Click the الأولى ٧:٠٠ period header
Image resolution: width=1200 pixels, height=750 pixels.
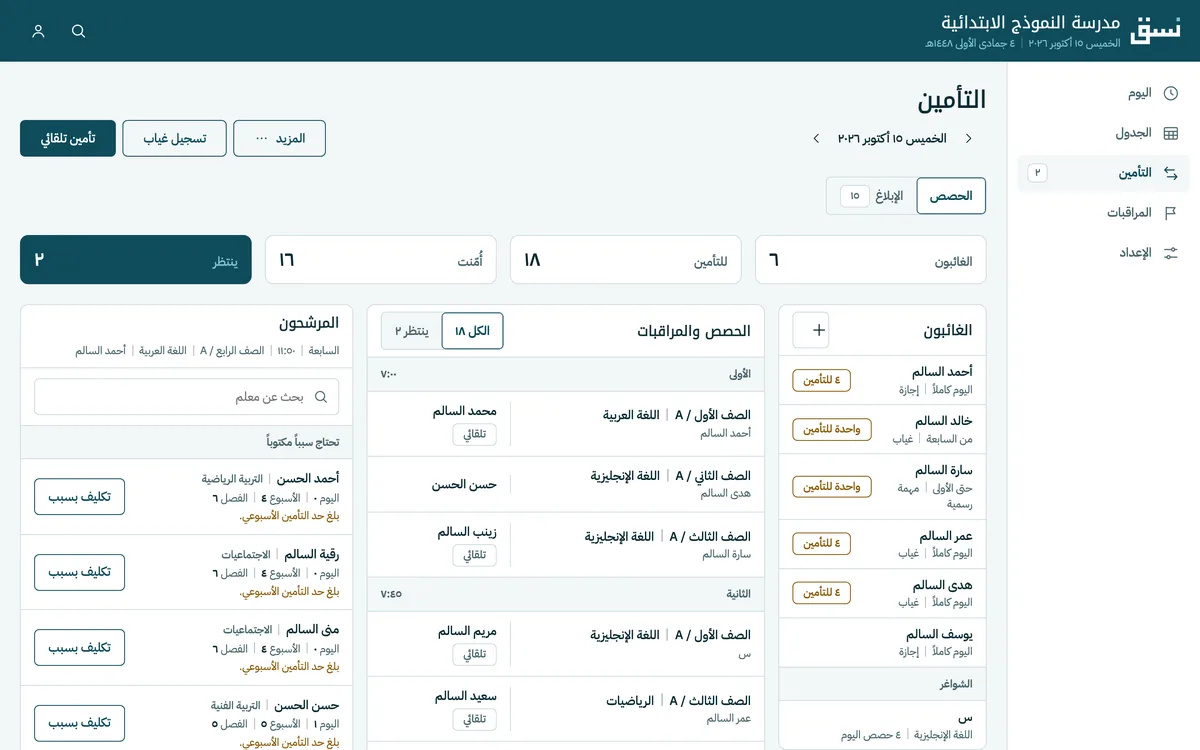point(566,374)
